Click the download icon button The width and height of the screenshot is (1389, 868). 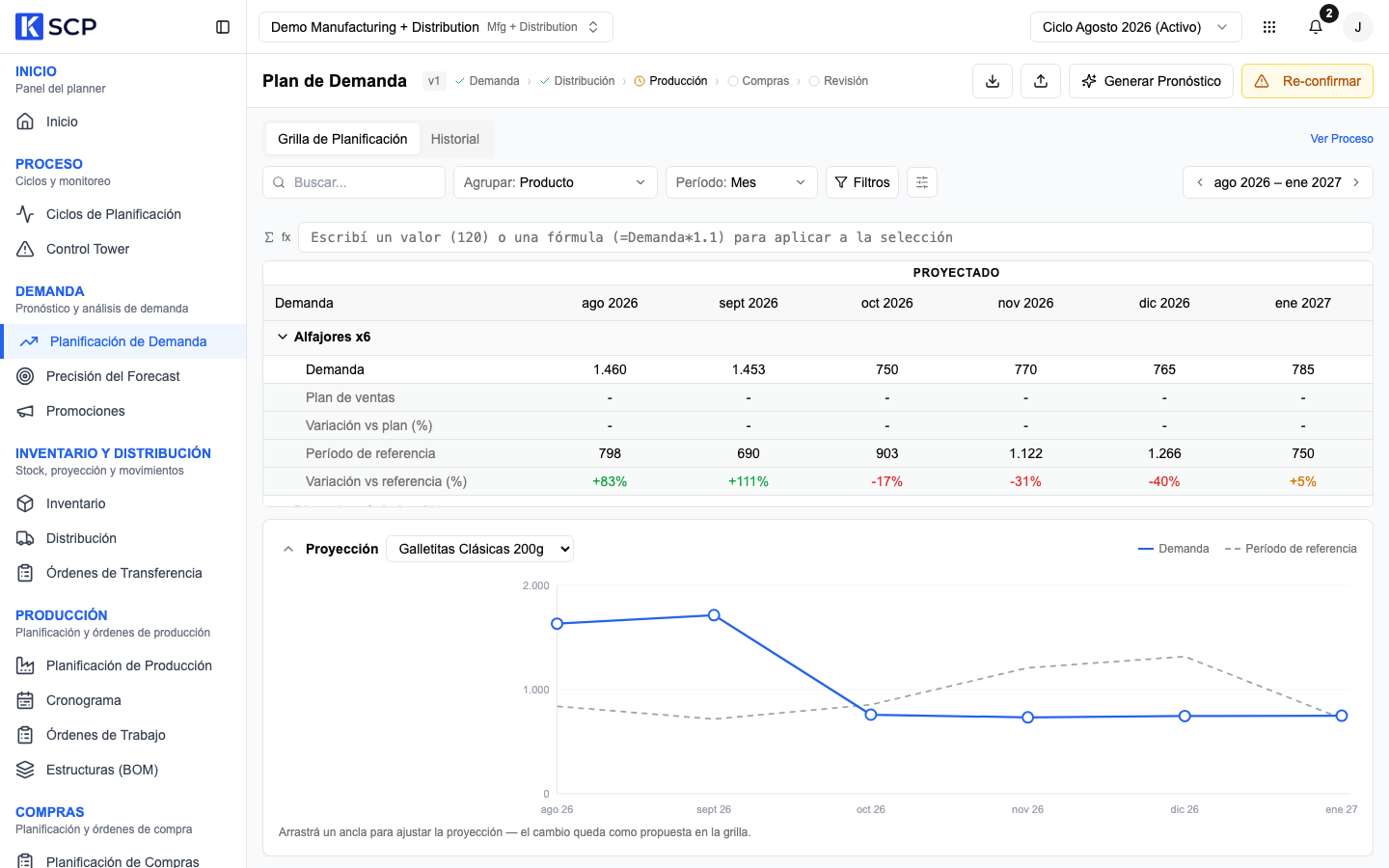[x=993, y=81]
